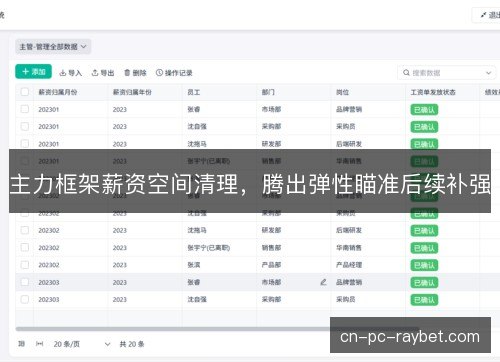Screen dimensions: 500x362
Task: Click 采购员 cell in the 202301 row
Action: [x=346, y=126]
